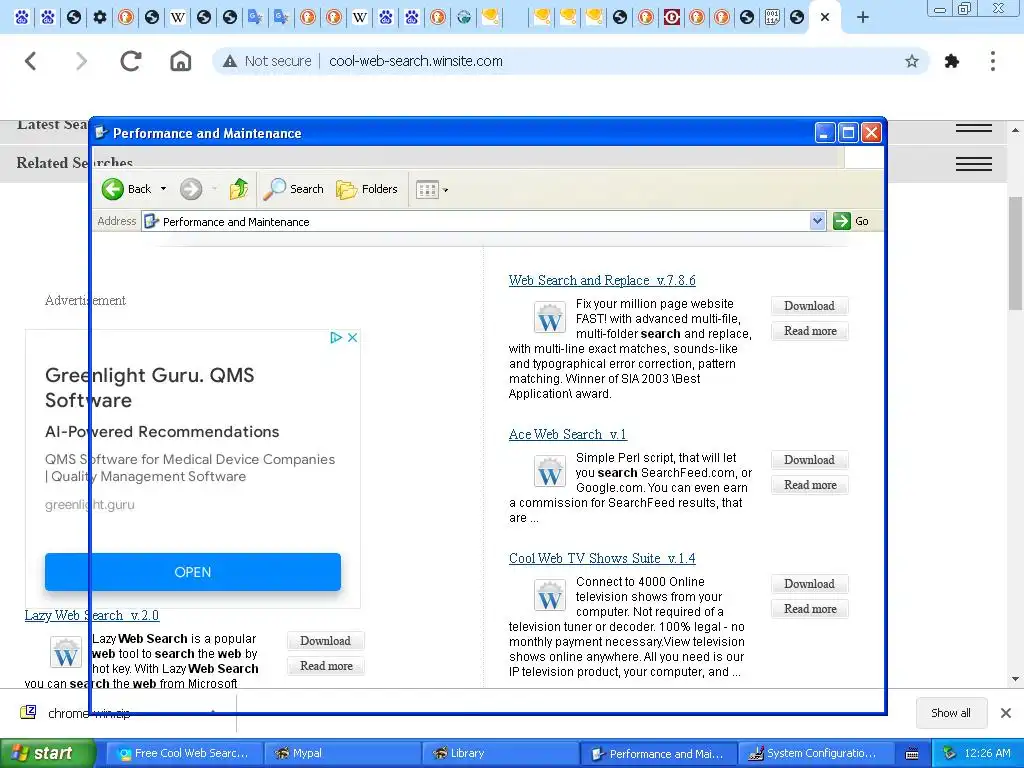Toggle the Folders pane button
The width and height of the screenshot is (1024, 768).
coord(366,189)
